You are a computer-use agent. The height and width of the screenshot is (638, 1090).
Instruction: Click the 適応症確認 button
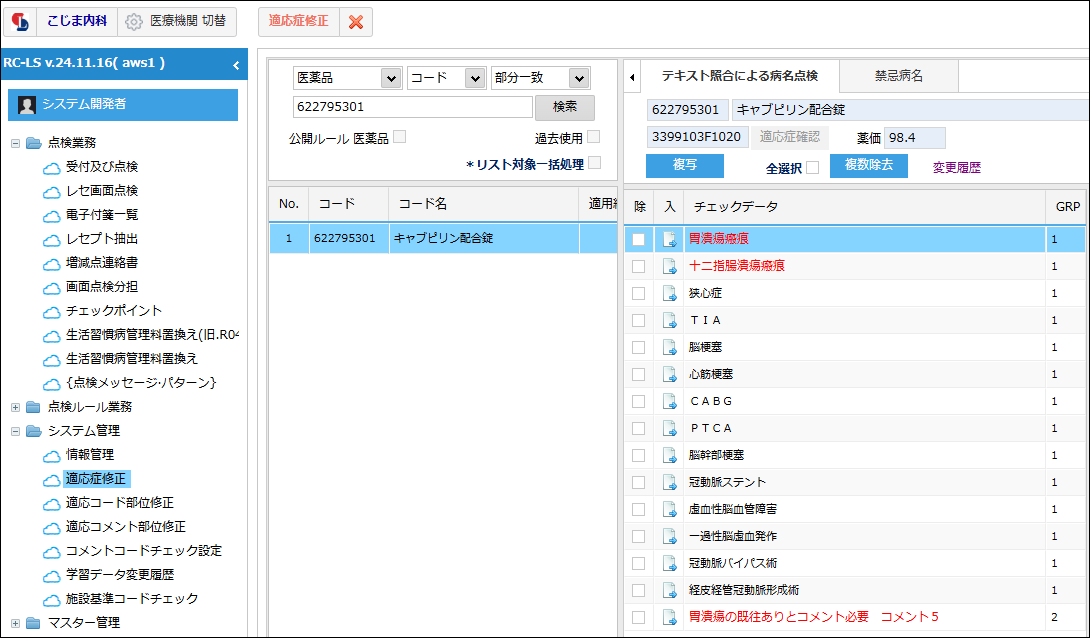789,137
